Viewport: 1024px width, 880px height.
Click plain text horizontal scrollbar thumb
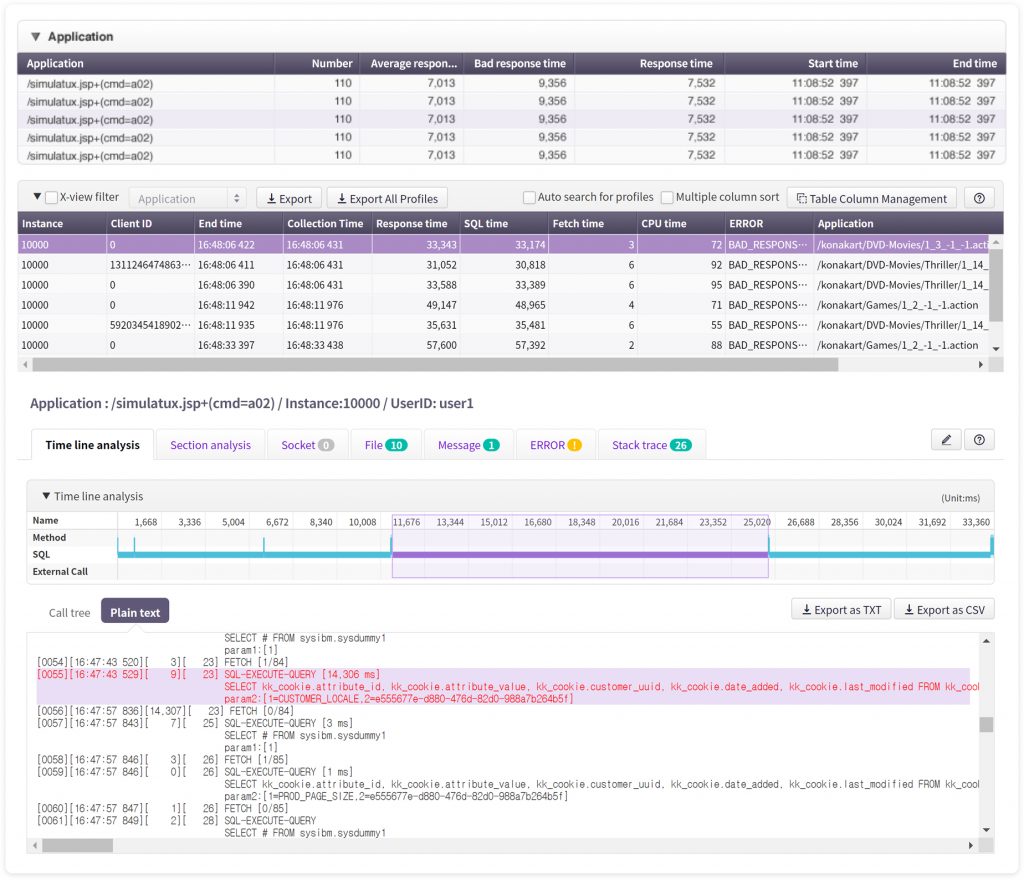78,845
